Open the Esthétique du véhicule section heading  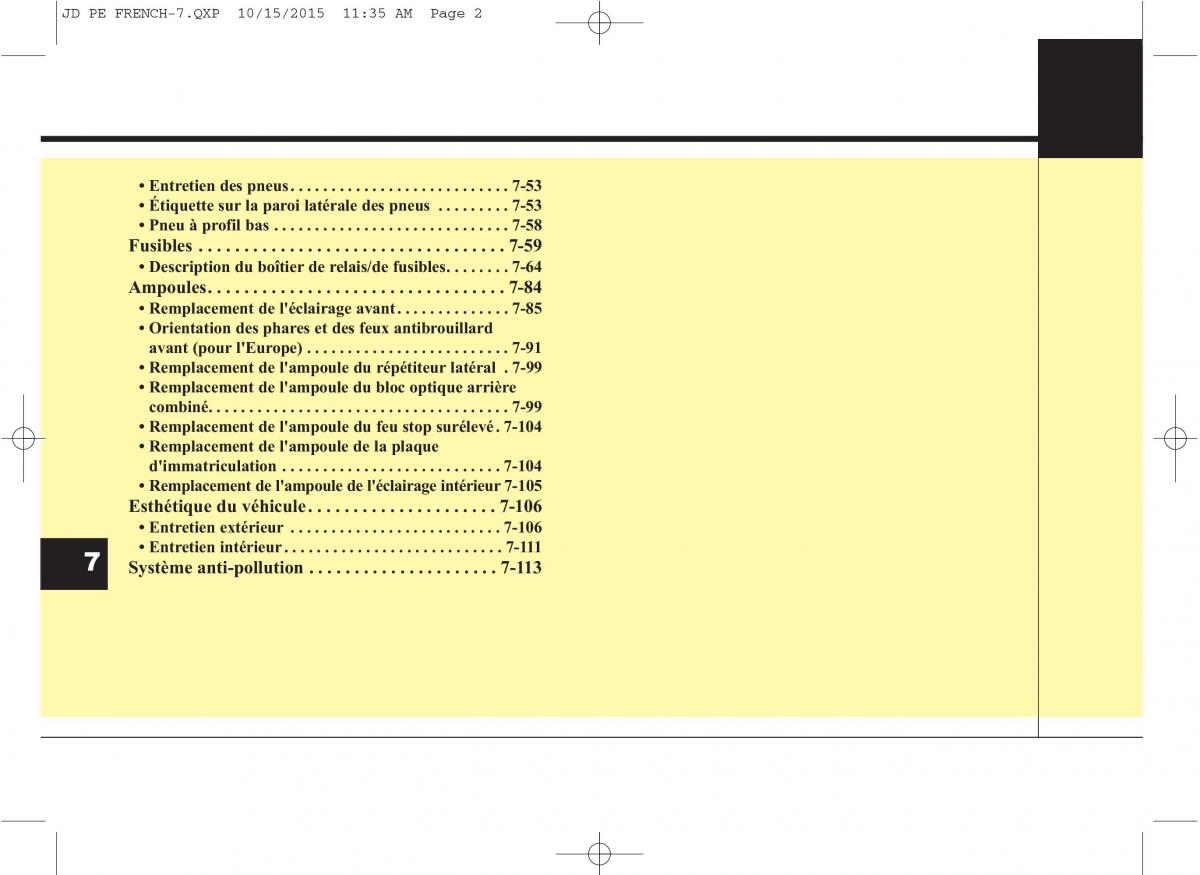(335, 507)
